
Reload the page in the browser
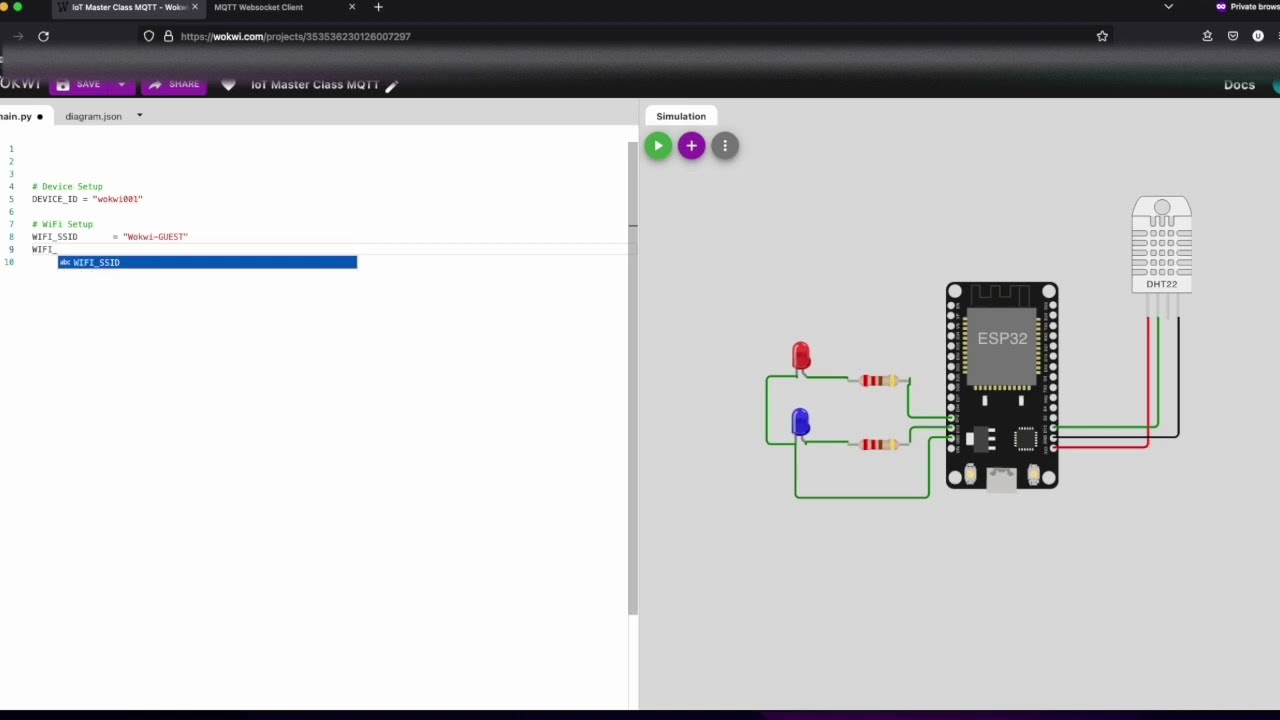pyautogui.click(x=43, y=36)
